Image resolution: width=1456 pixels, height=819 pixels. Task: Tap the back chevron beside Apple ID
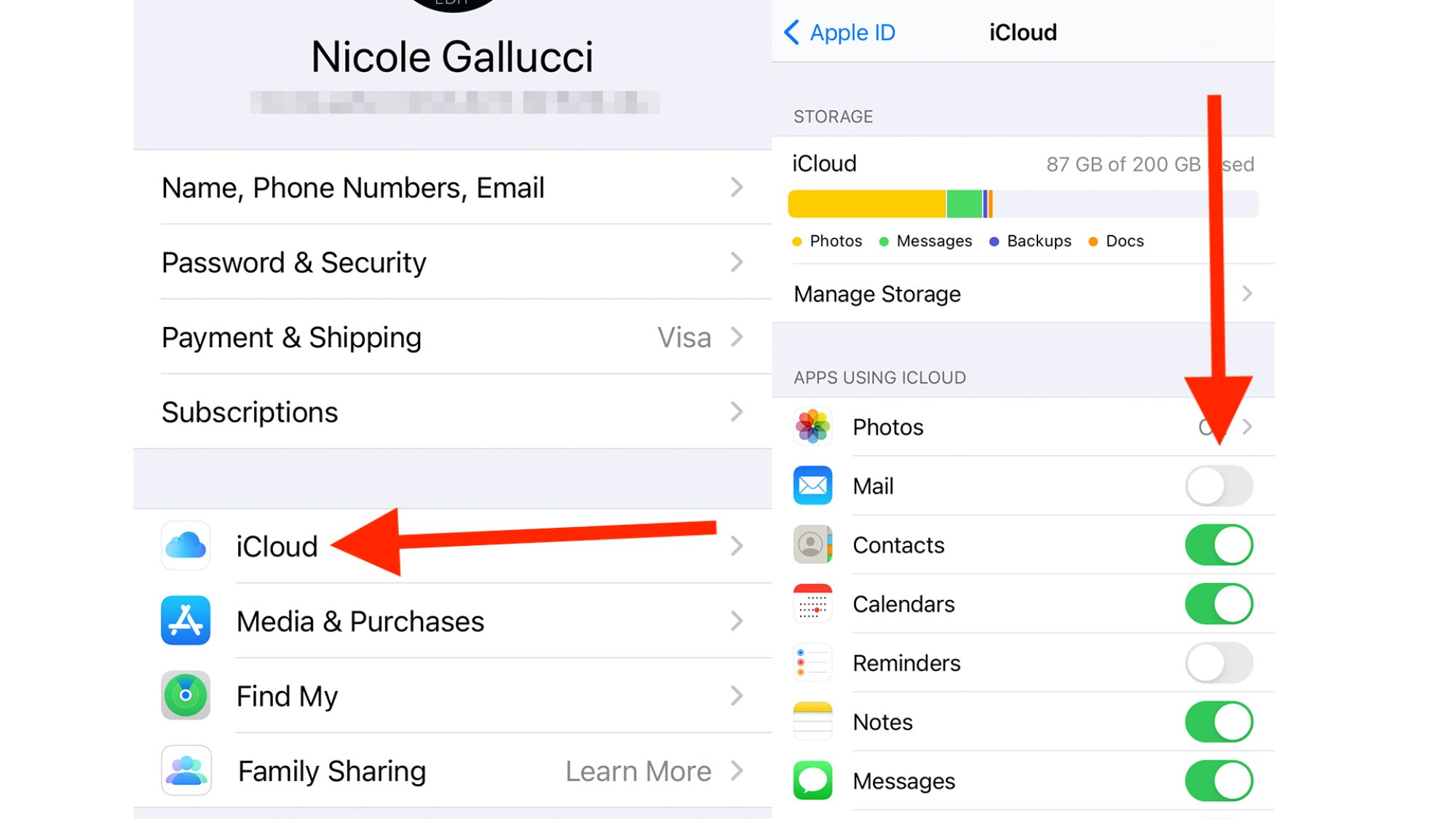(792, 32)
